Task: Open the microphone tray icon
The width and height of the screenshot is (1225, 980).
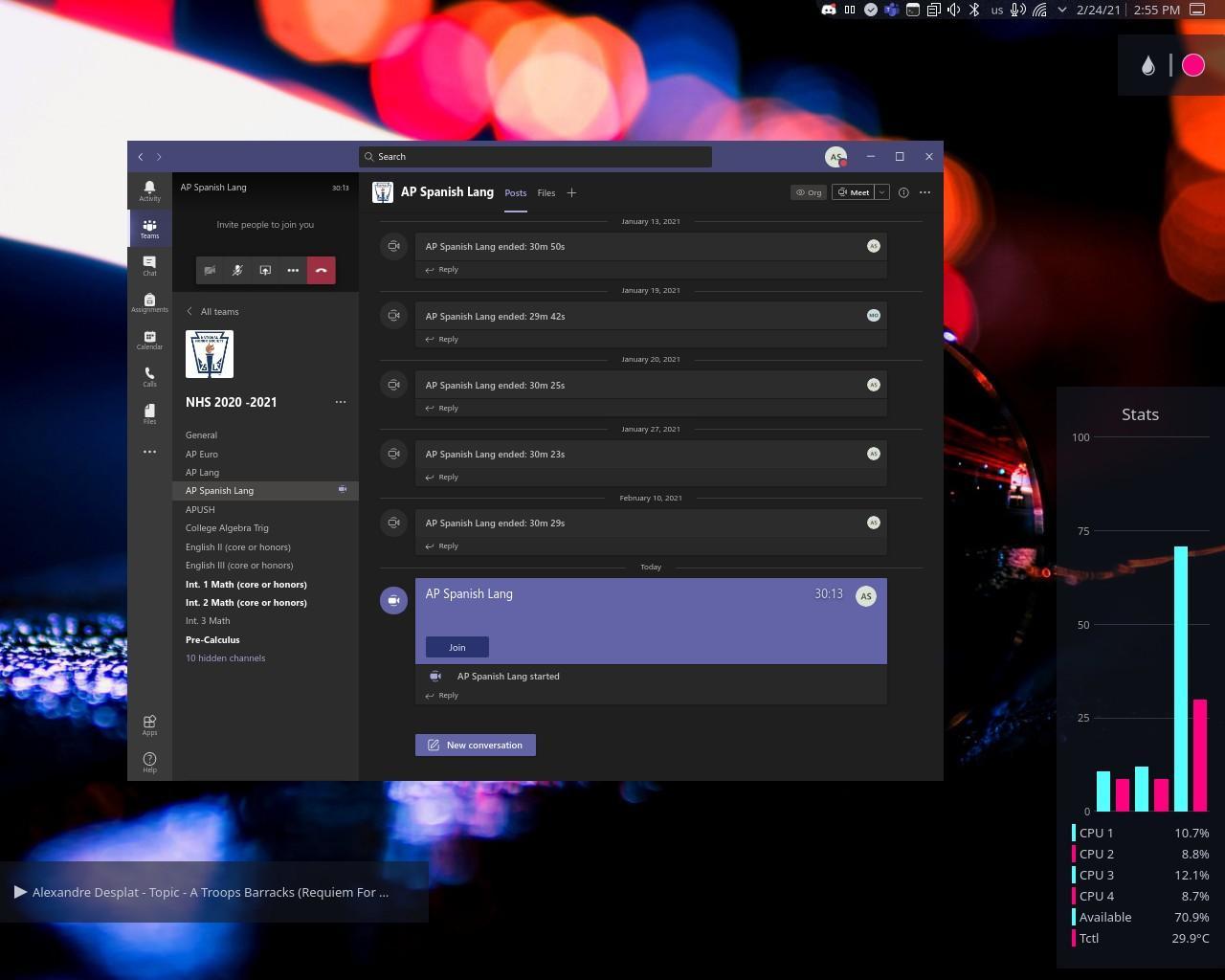Action: point(1018,10)
